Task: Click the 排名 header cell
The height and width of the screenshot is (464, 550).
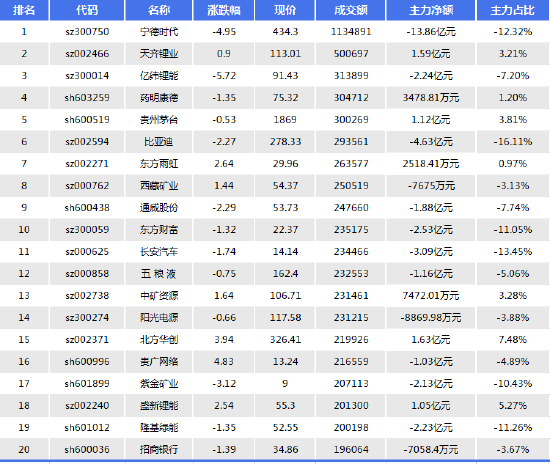Action: (24, 10)
